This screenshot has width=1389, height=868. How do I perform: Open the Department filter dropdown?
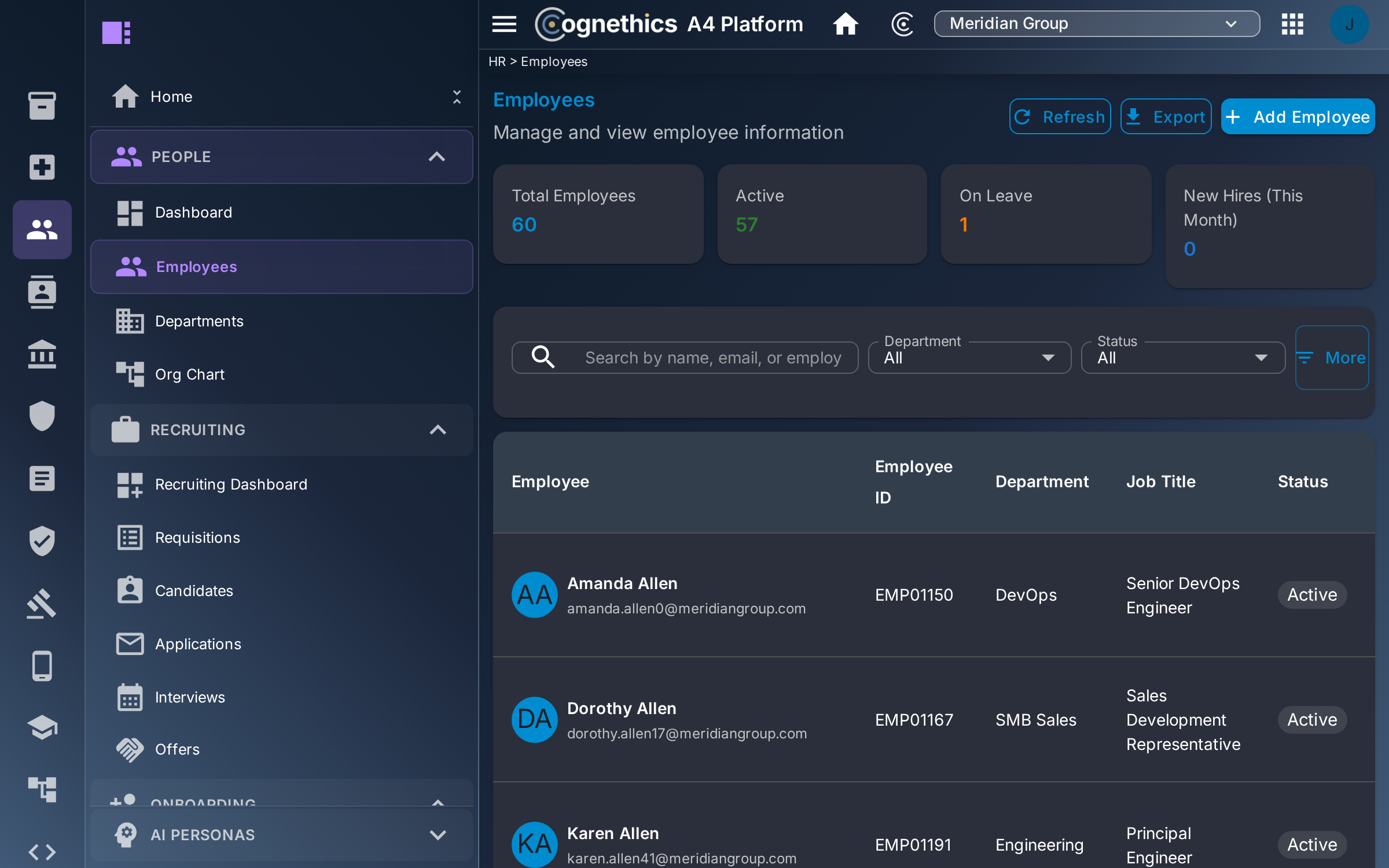pyautogui.click(x=969, y=358)
